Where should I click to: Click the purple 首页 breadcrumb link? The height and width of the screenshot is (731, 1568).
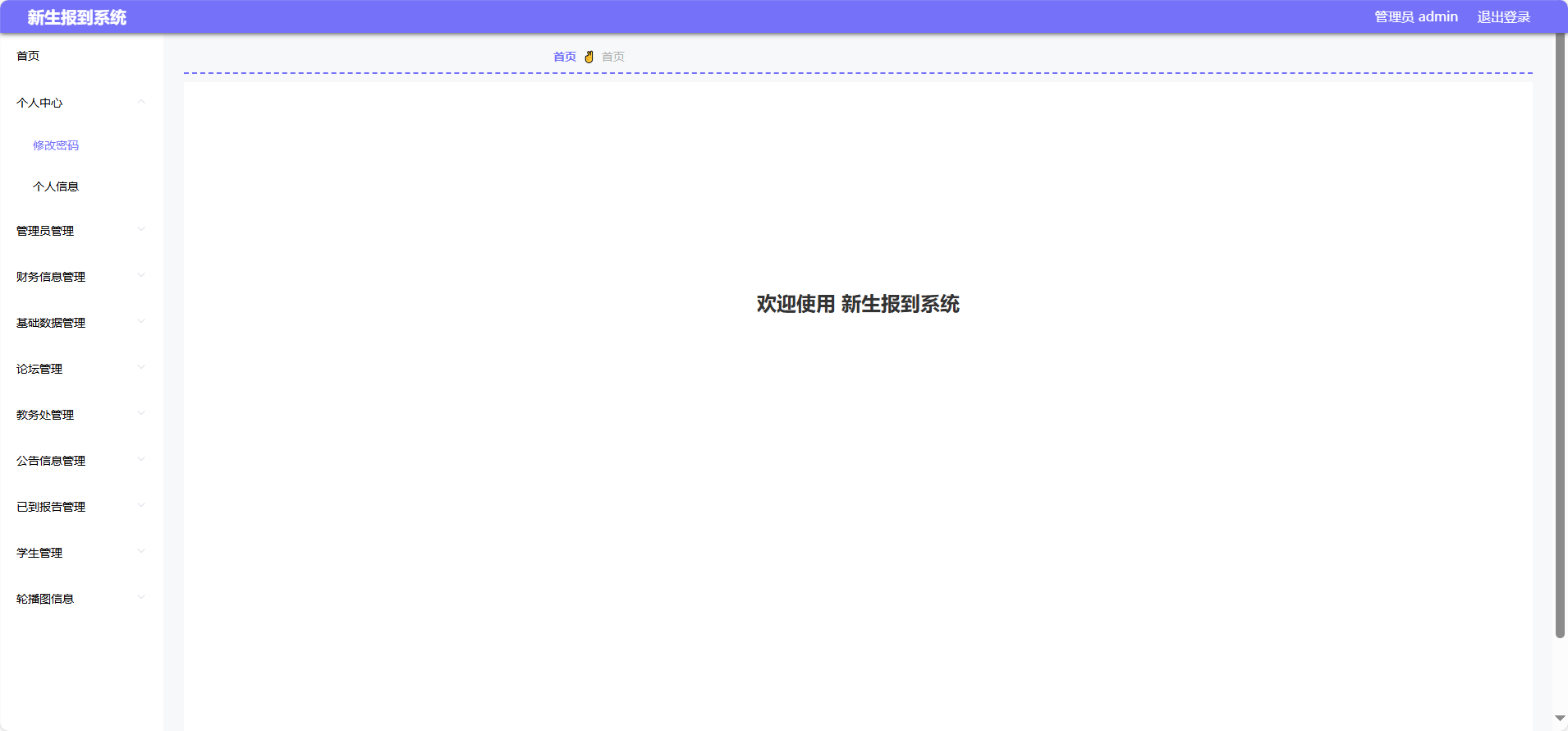565,57
